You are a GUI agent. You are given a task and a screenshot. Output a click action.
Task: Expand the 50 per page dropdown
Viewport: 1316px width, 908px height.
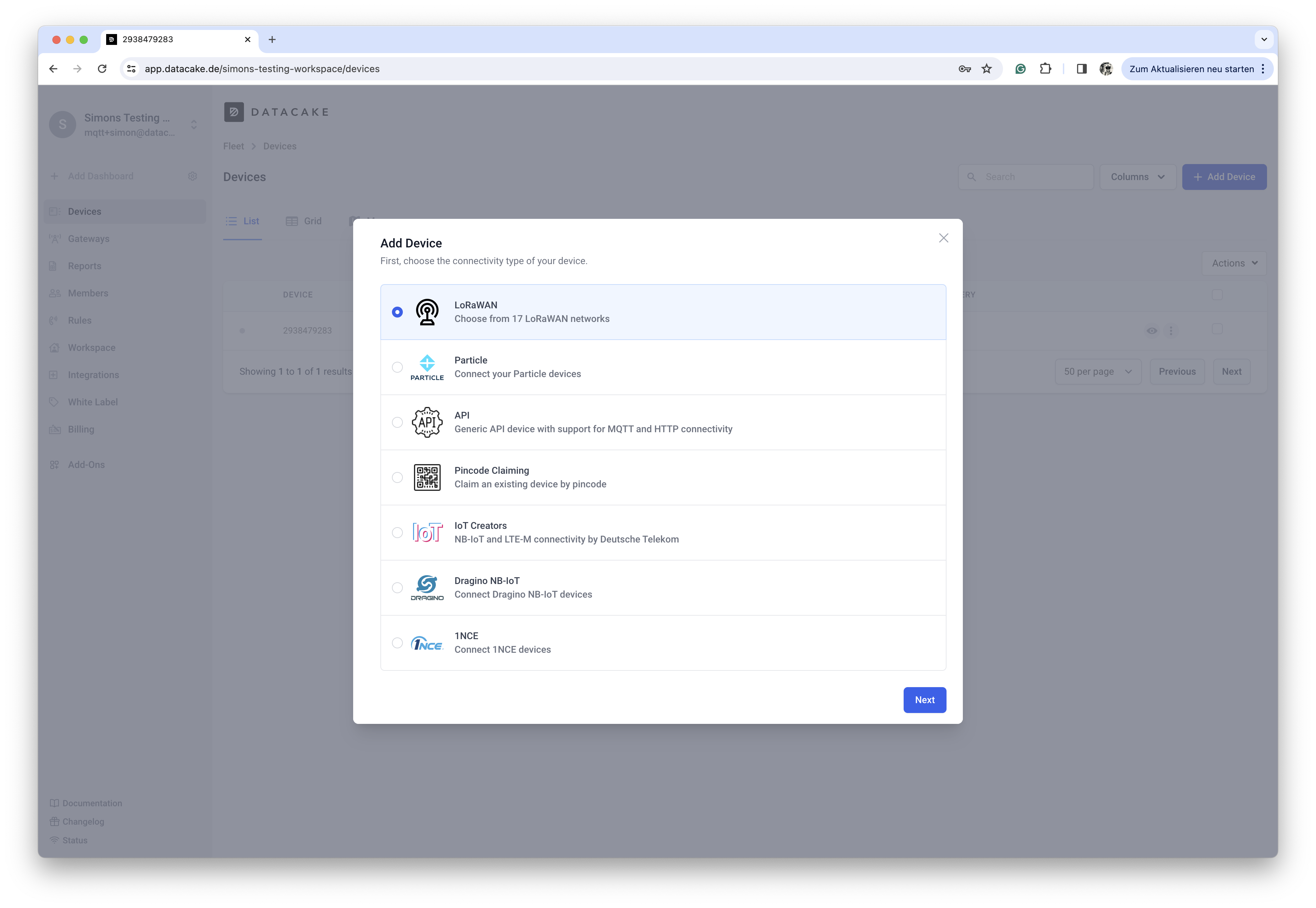point(1098,372)
